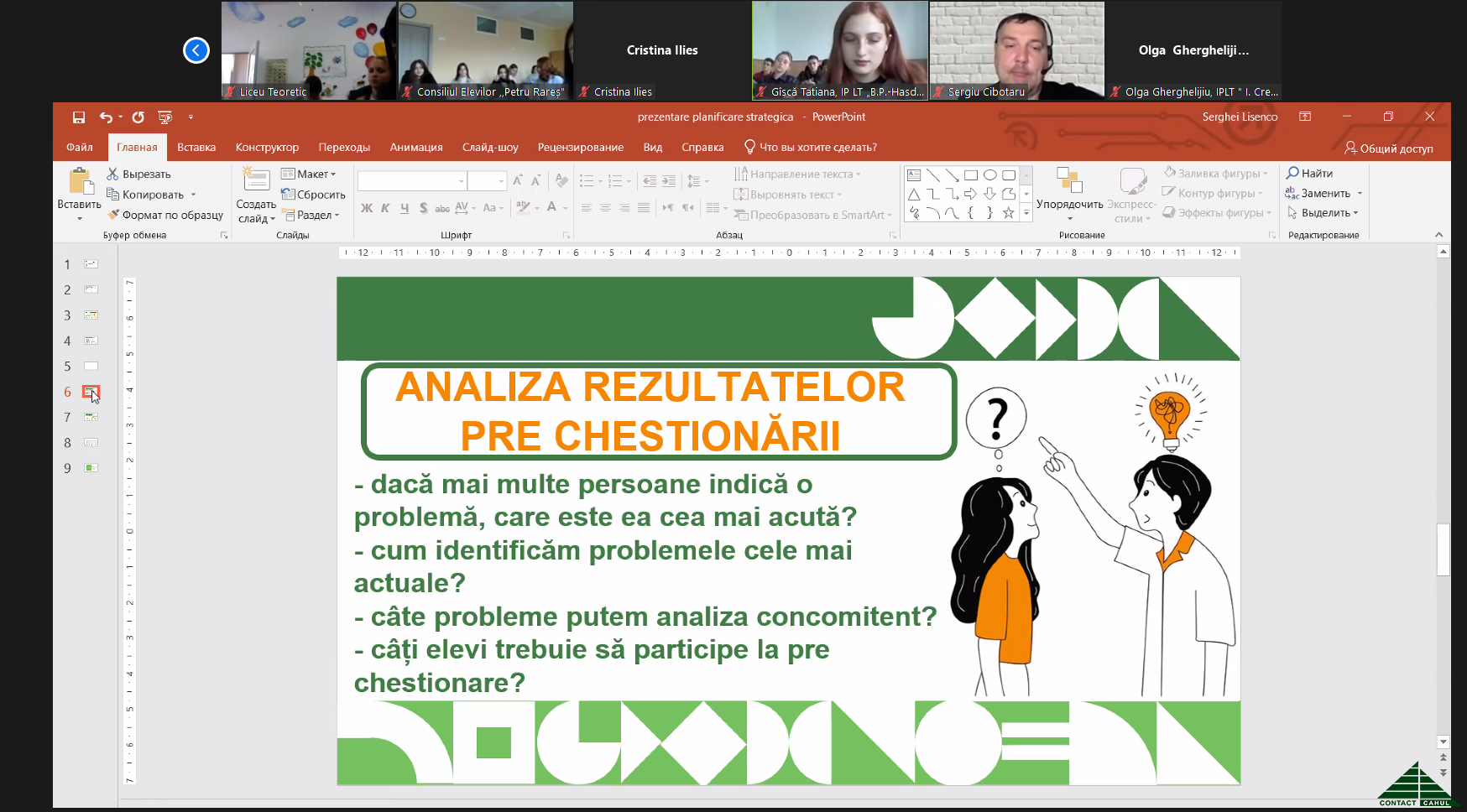Open the Выделить selection dropdown
The width and height of the screenshot is (1467, 812).
coord(1323,213)
